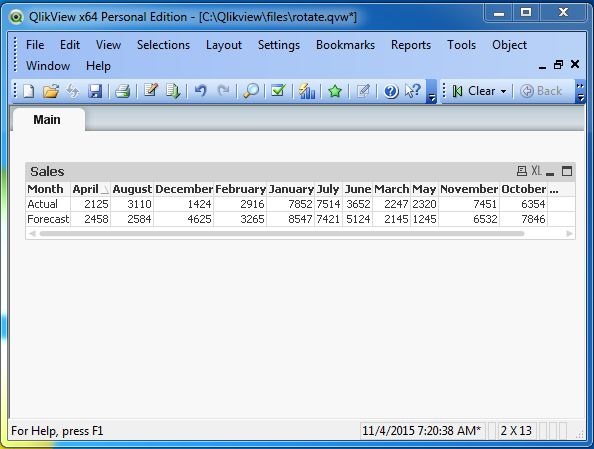Viewport: 594px width, 449px height.
Task: Click the New document toolbar icon
Action: click(x=29, y=91)
